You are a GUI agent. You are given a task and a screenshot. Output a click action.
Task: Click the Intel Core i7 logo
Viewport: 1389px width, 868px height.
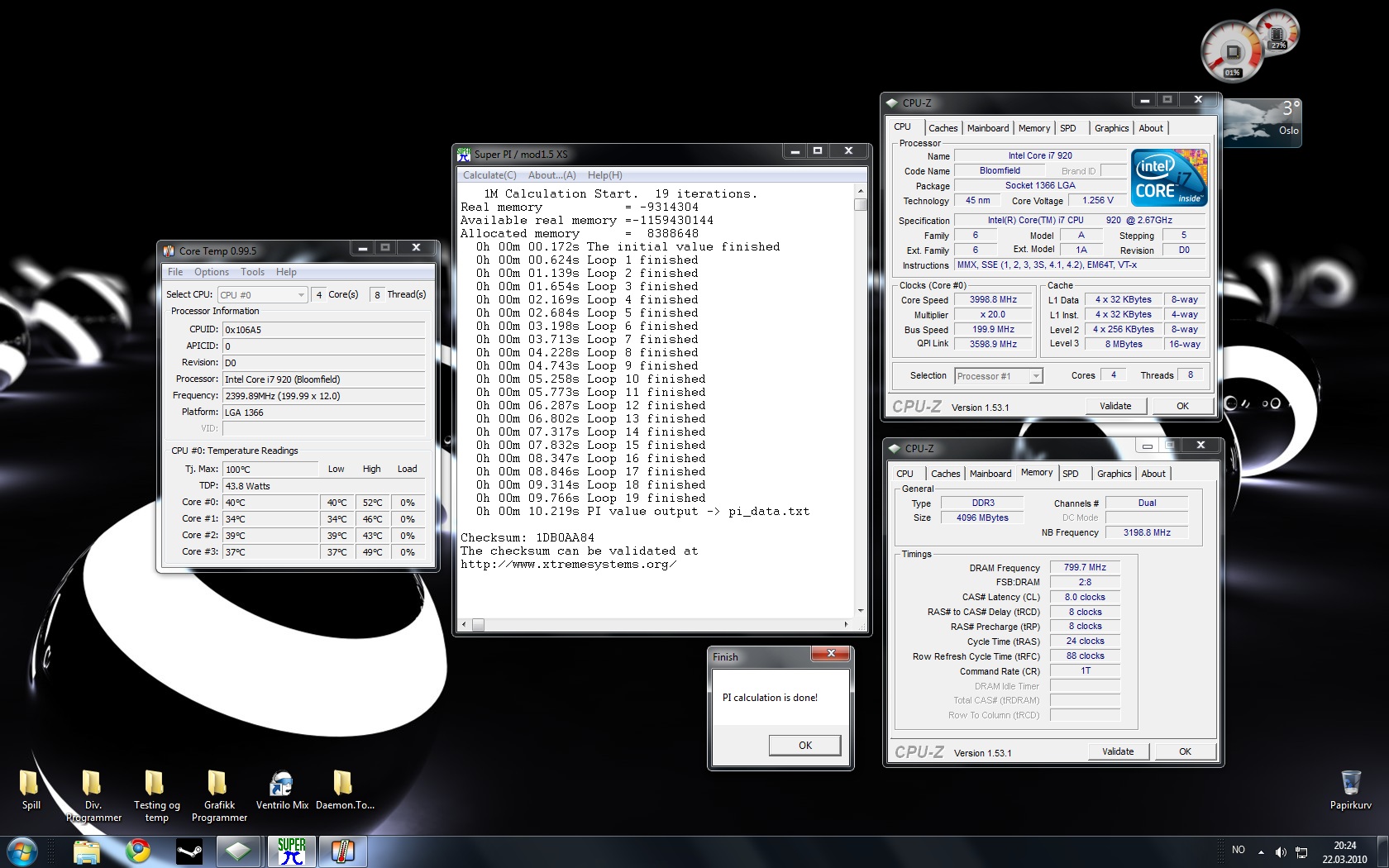click(1169, 178)
